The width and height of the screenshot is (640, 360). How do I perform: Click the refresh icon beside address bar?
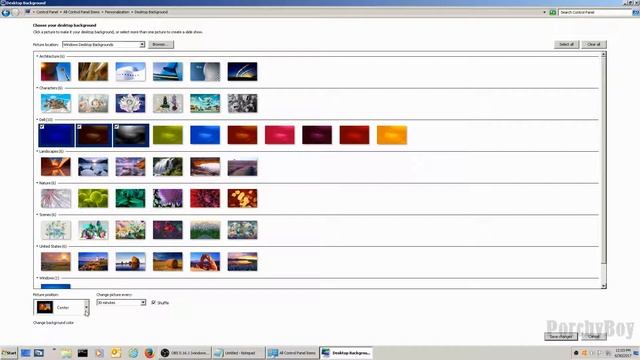point(552,12)
